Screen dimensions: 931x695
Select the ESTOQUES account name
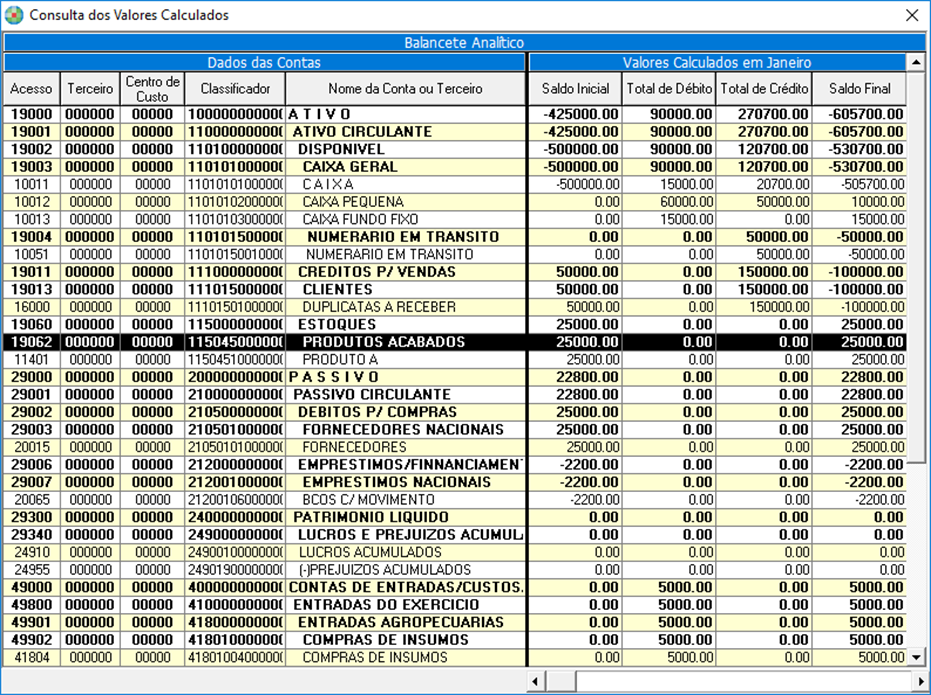click(x=337, y=325)
